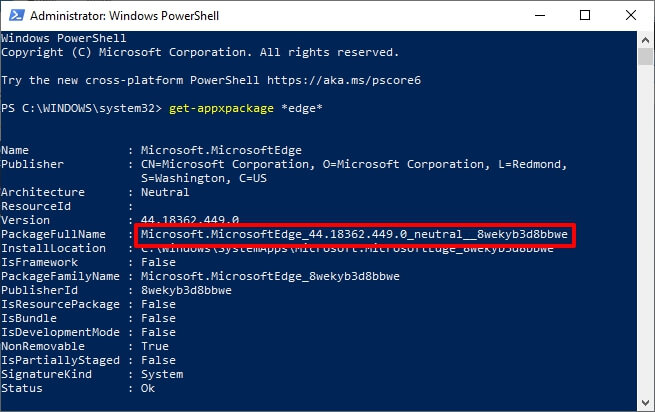Click the PublisherId value 8wekyb3d8bbwe
The height and width of the screenshot is (412, 655).
[186, 290]
